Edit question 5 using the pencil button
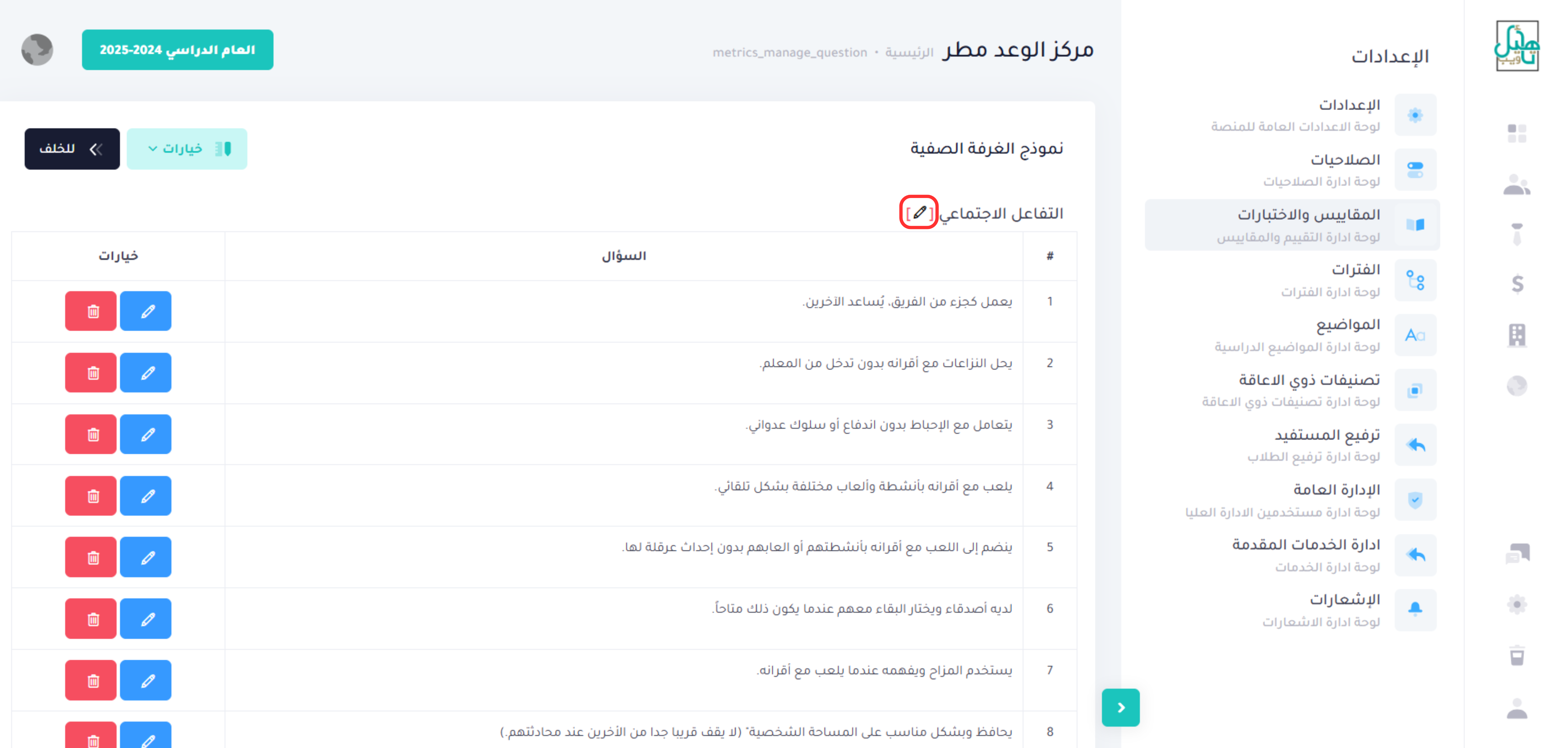Image resolution: width=1568 pixels, height=748 pixels. [146, 557]
